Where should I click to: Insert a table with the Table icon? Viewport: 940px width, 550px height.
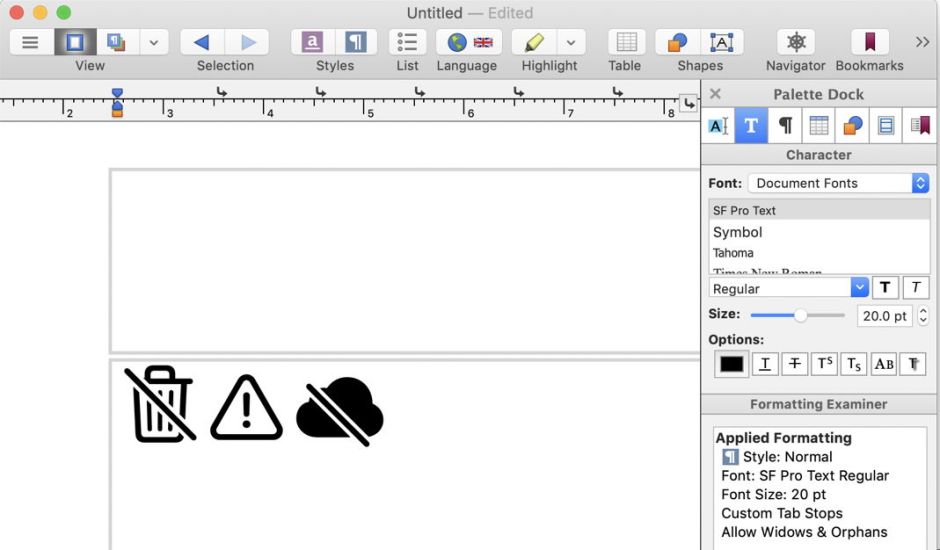[x=625, y=42]
